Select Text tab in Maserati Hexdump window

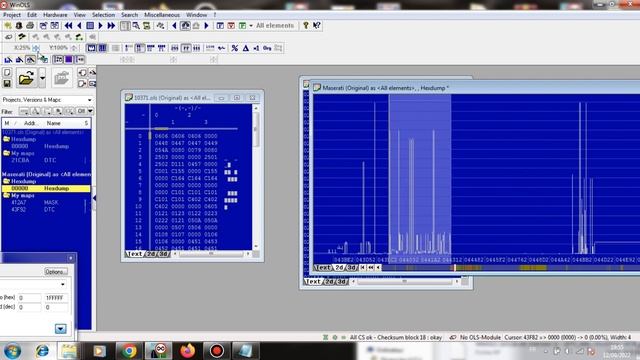tap(322, 267)
